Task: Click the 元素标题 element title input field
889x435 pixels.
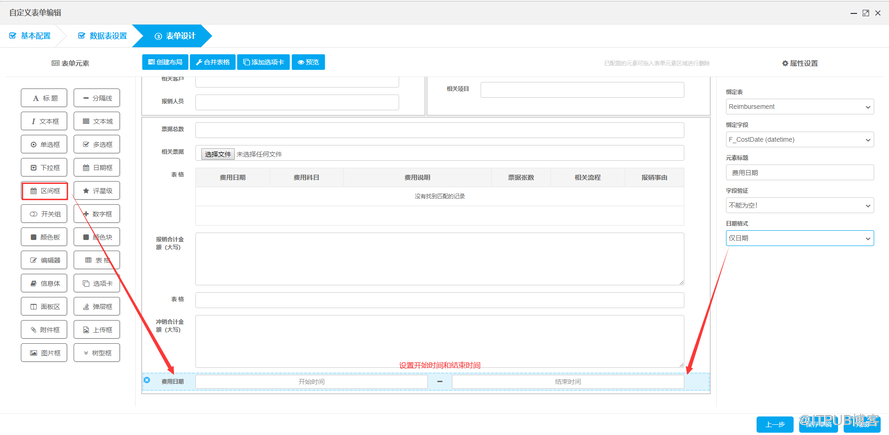Action: 799,173
